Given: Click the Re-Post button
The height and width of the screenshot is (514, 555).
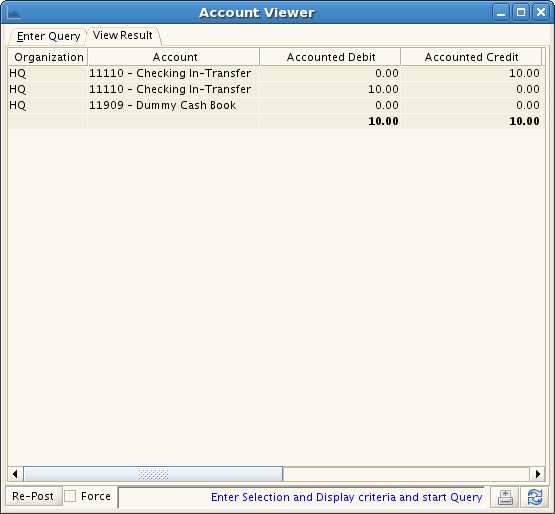Looking at the screenshot, I should point(33,496).
